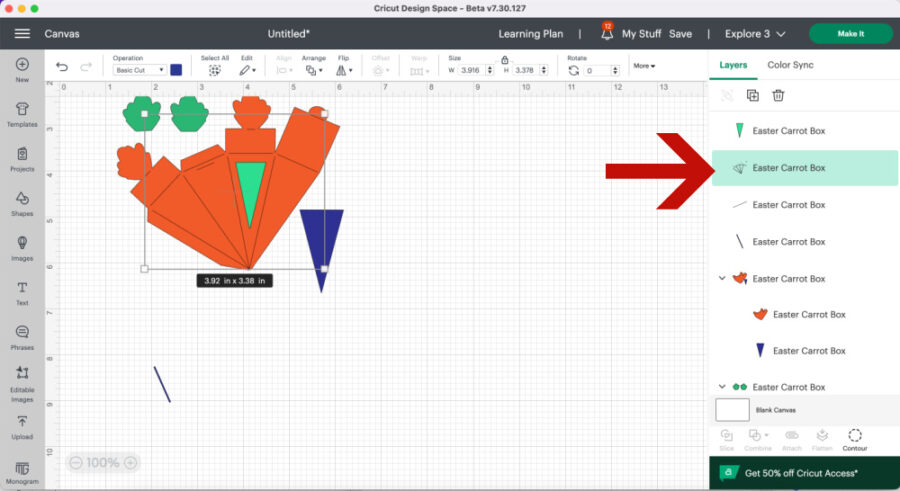The image size is (900, 491).
Task: Expand the More toolbar options
Action: 644,66
